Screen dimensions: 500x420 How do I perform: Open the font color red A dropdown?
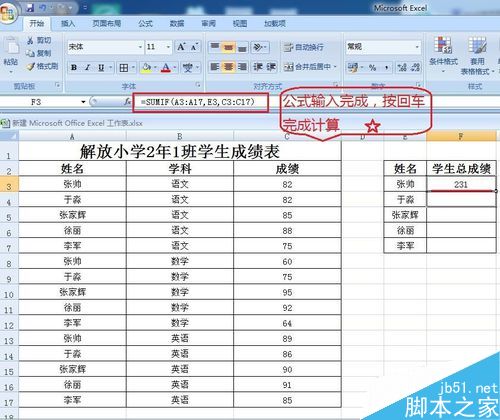(175, 68)
